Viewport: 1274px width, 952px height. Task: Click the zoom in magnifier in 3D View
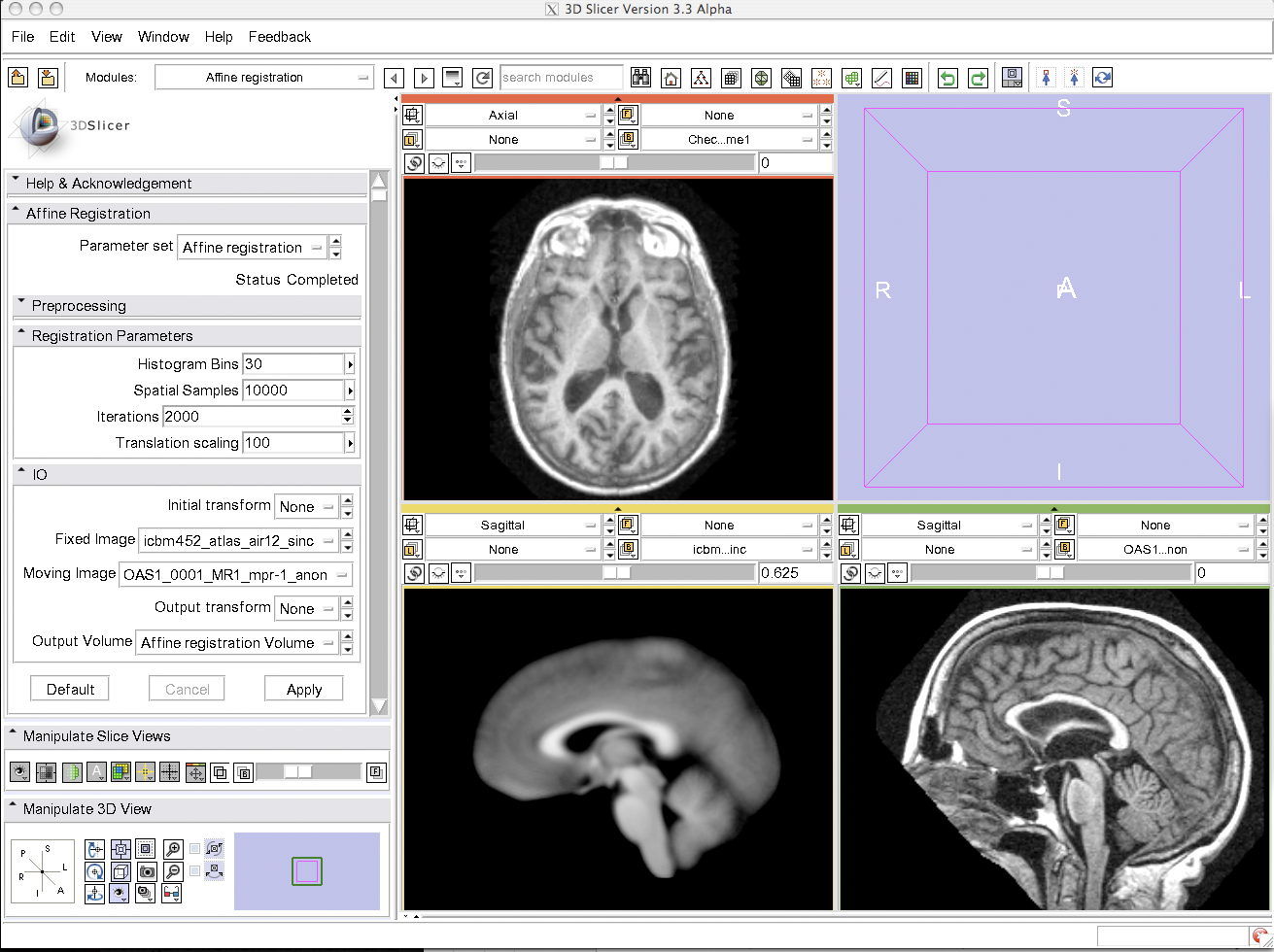173,848
